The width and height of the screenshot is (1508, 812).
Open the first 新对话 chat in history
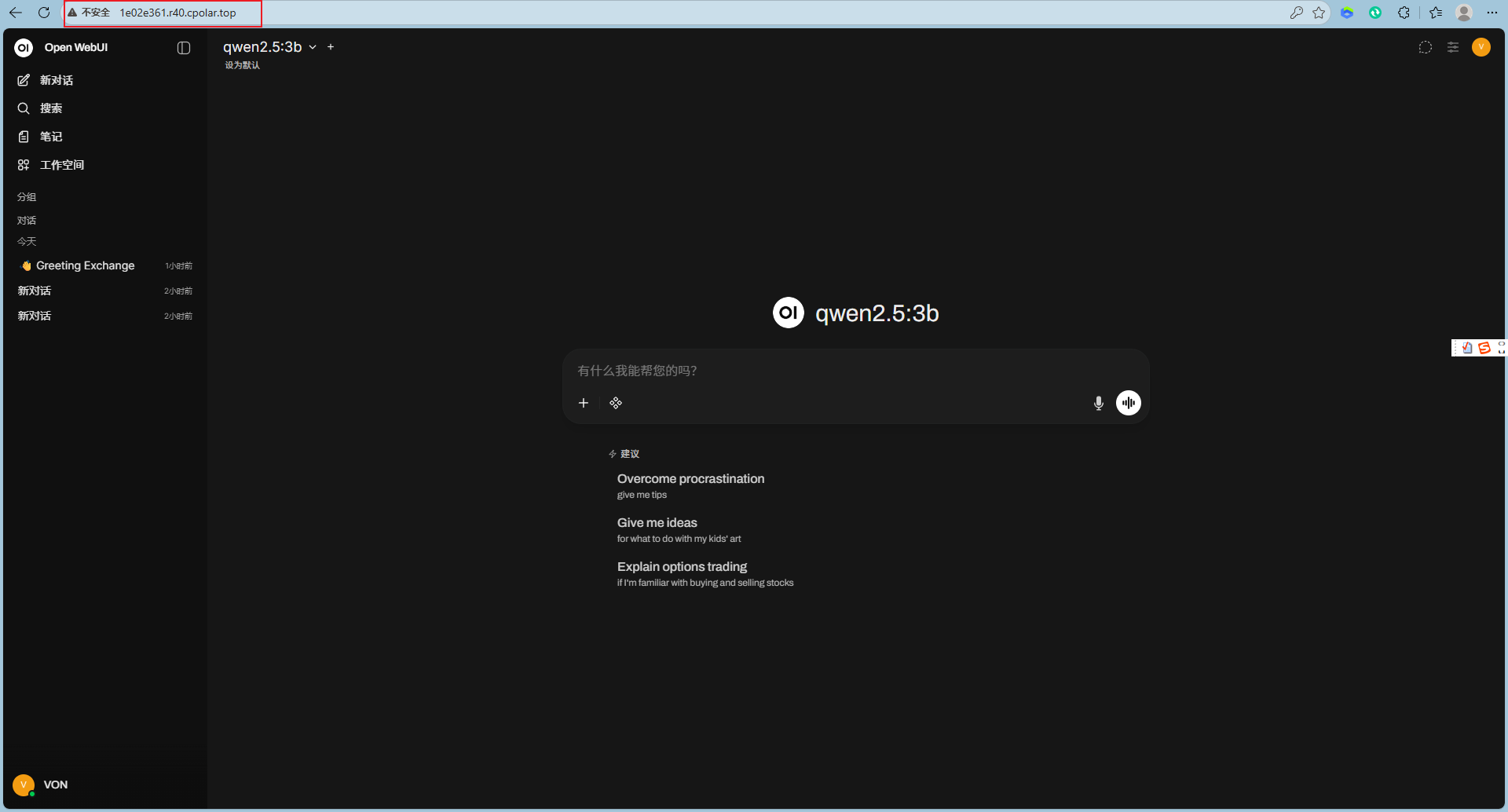pos(105,291)
